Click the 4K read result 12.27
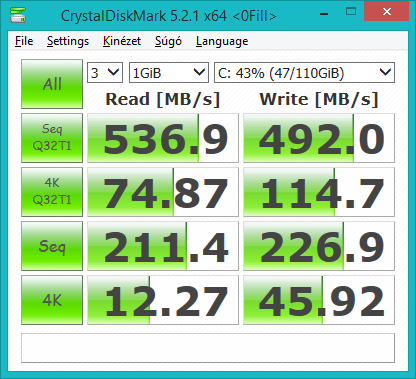 tap(163, 300)
